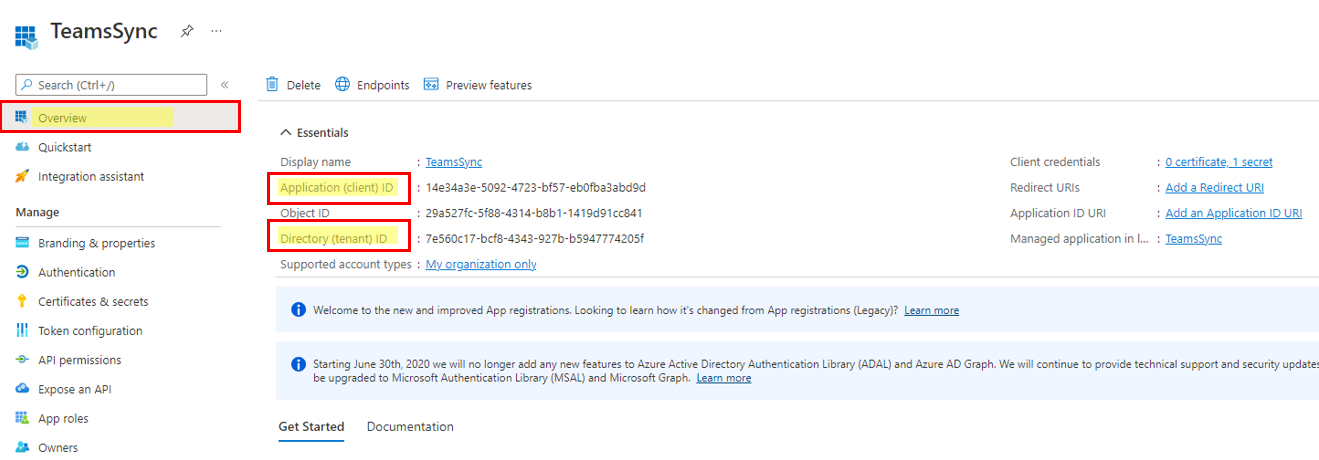
Task: Click the Object ID label
Action: [x=305, y=213]
